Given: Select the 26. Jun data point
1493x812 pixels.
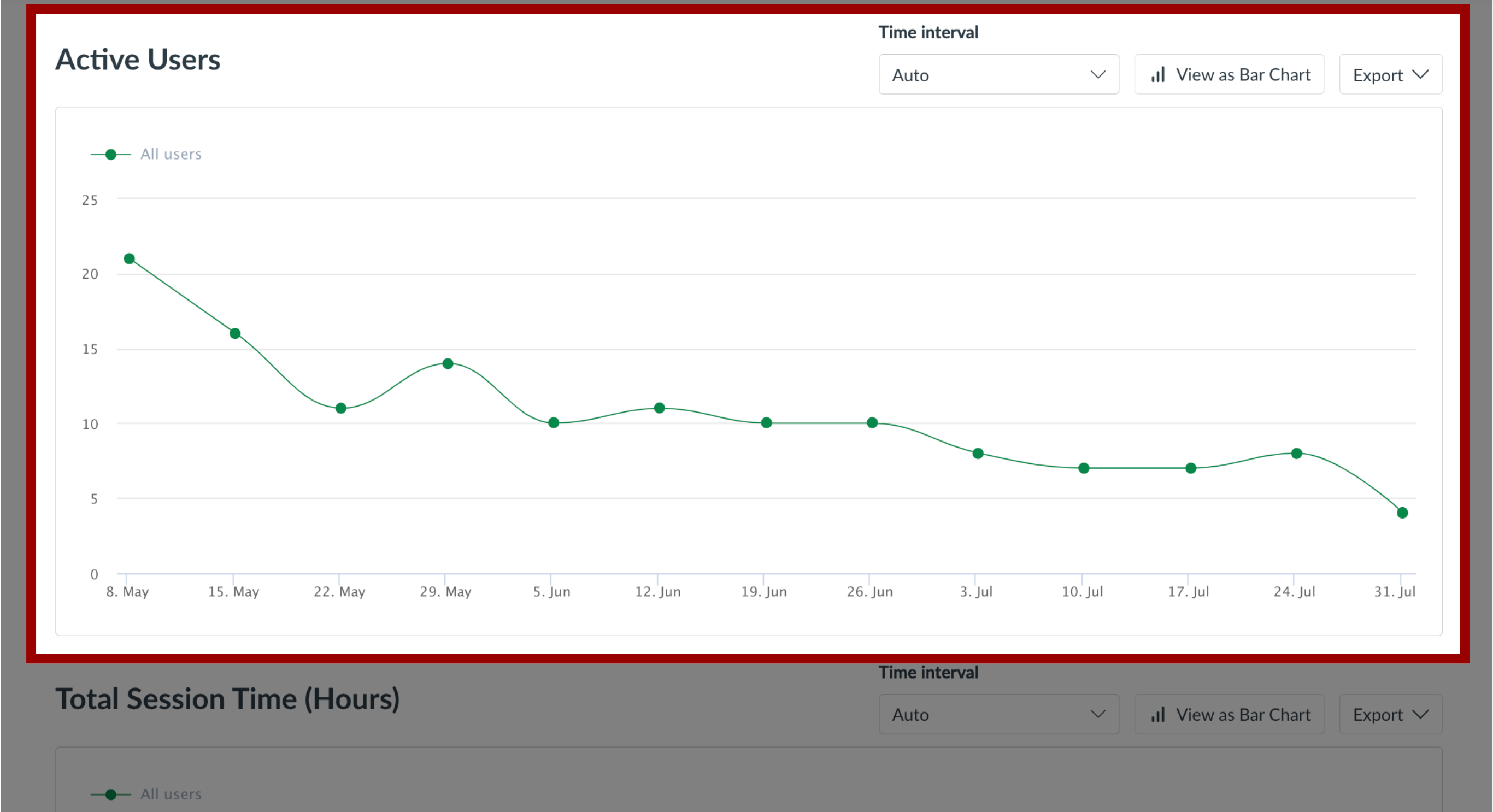Looking at the screenshot, I should point(872,422).
